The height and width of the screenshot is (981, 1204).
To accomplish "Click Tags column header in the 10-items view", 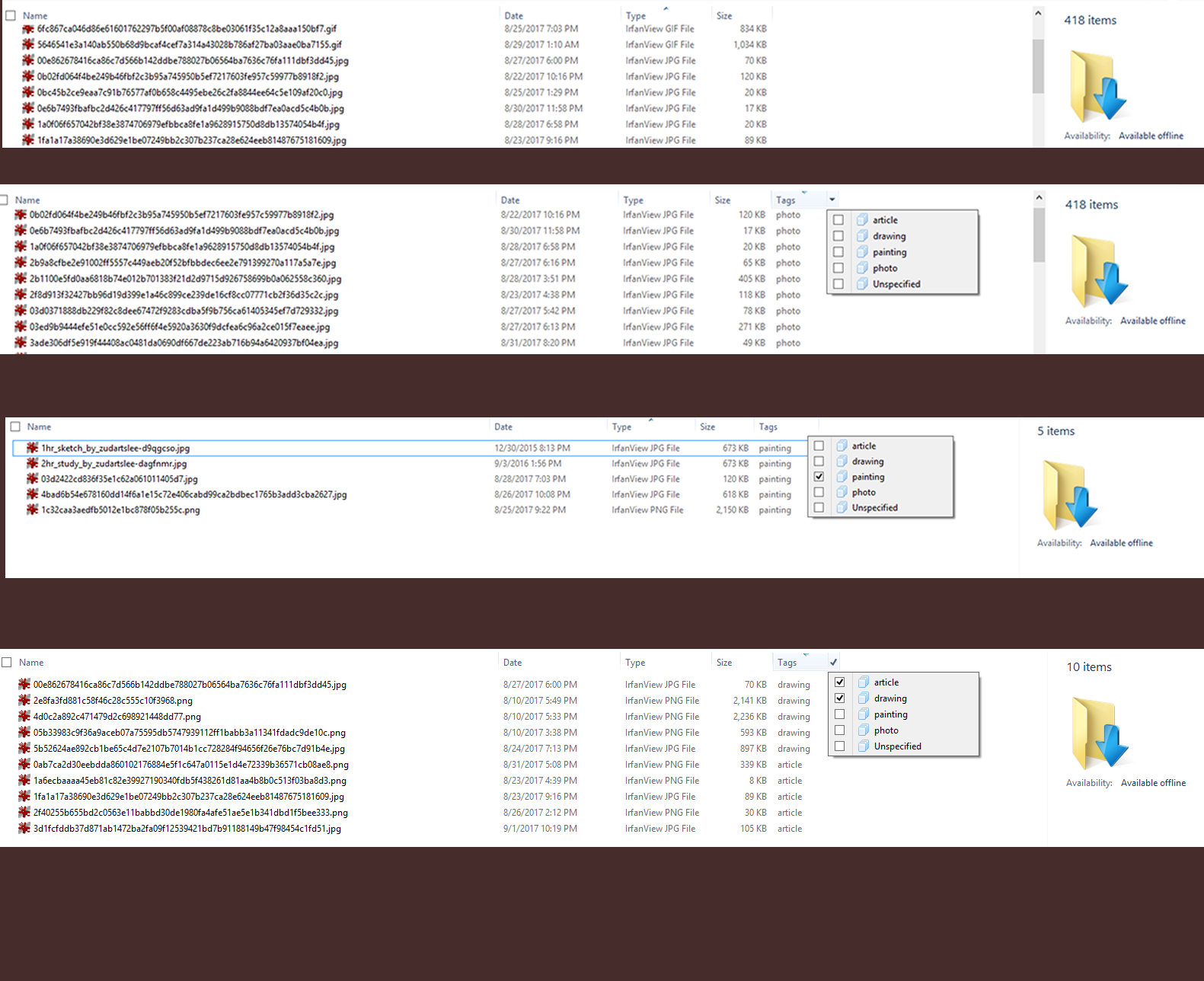I will point(787,663).
